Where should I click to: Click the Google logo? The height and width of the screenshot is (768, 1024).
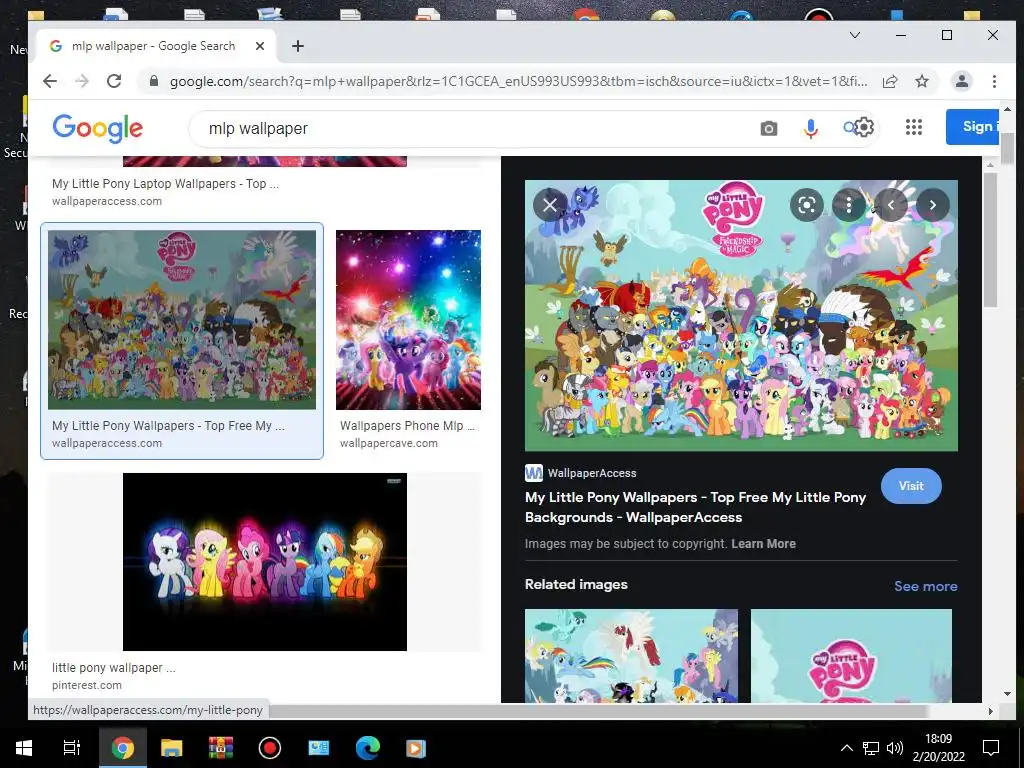click(97, 128)
